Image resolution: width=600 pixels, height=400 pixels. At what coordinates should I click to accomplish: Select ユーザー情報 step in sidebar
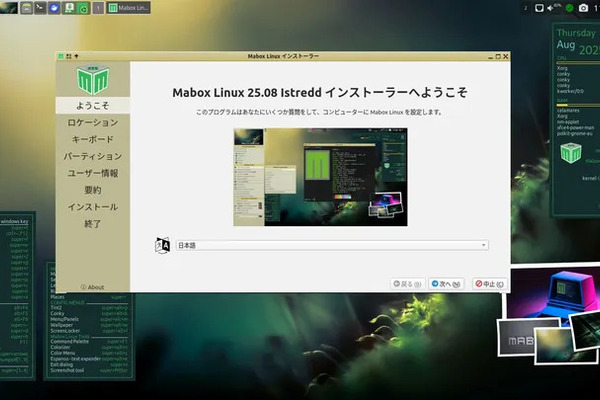pyautogui.click(x=92, y=173)
